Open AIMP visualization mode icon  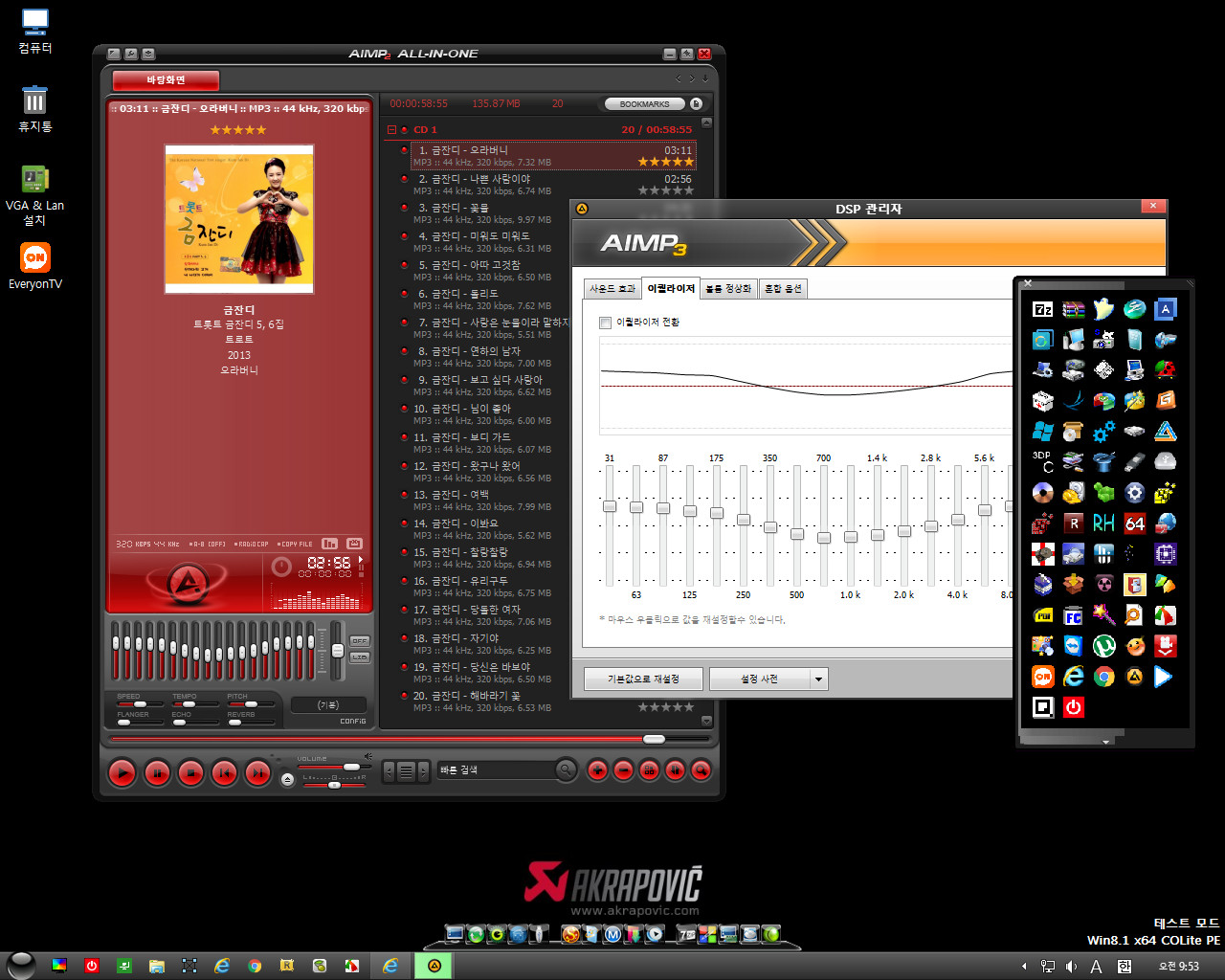click(x=330, y=544)
